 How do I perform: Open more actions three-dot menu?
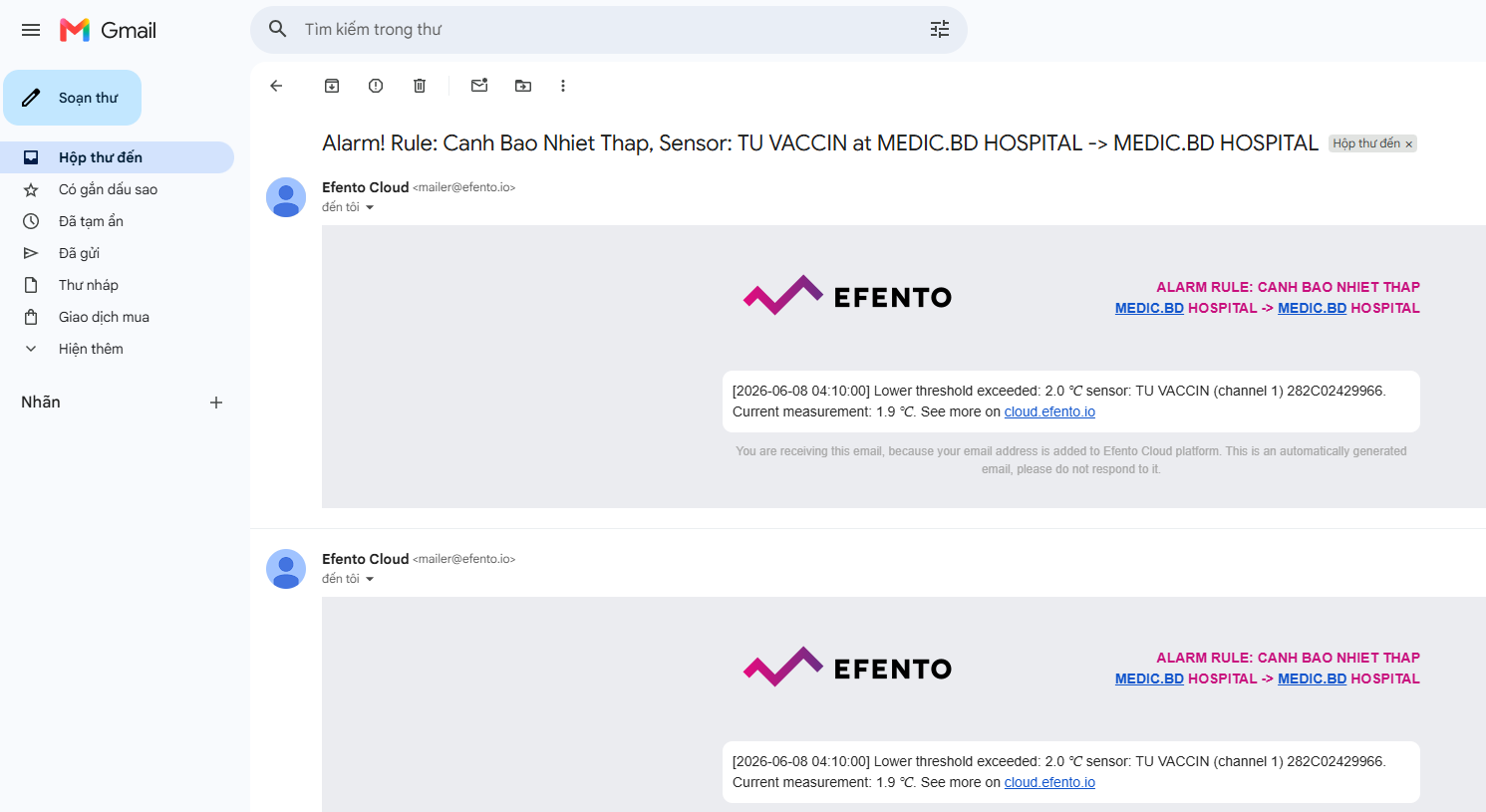pos(563,86)
